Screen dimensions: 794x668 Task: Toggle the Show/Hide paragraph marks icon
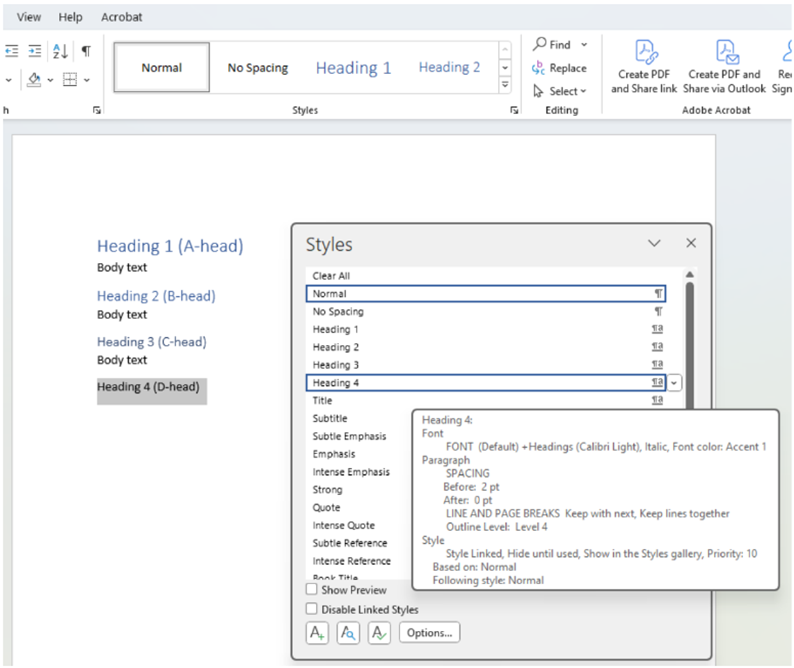tap(86, 51)
